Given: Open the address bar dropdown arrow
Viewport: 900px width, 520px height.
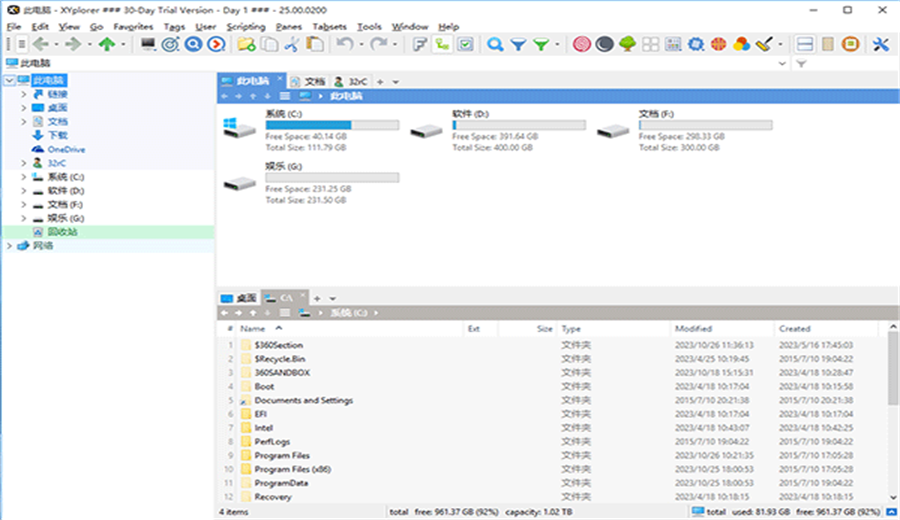Looking at the screenshot, I should pos(782,63).
